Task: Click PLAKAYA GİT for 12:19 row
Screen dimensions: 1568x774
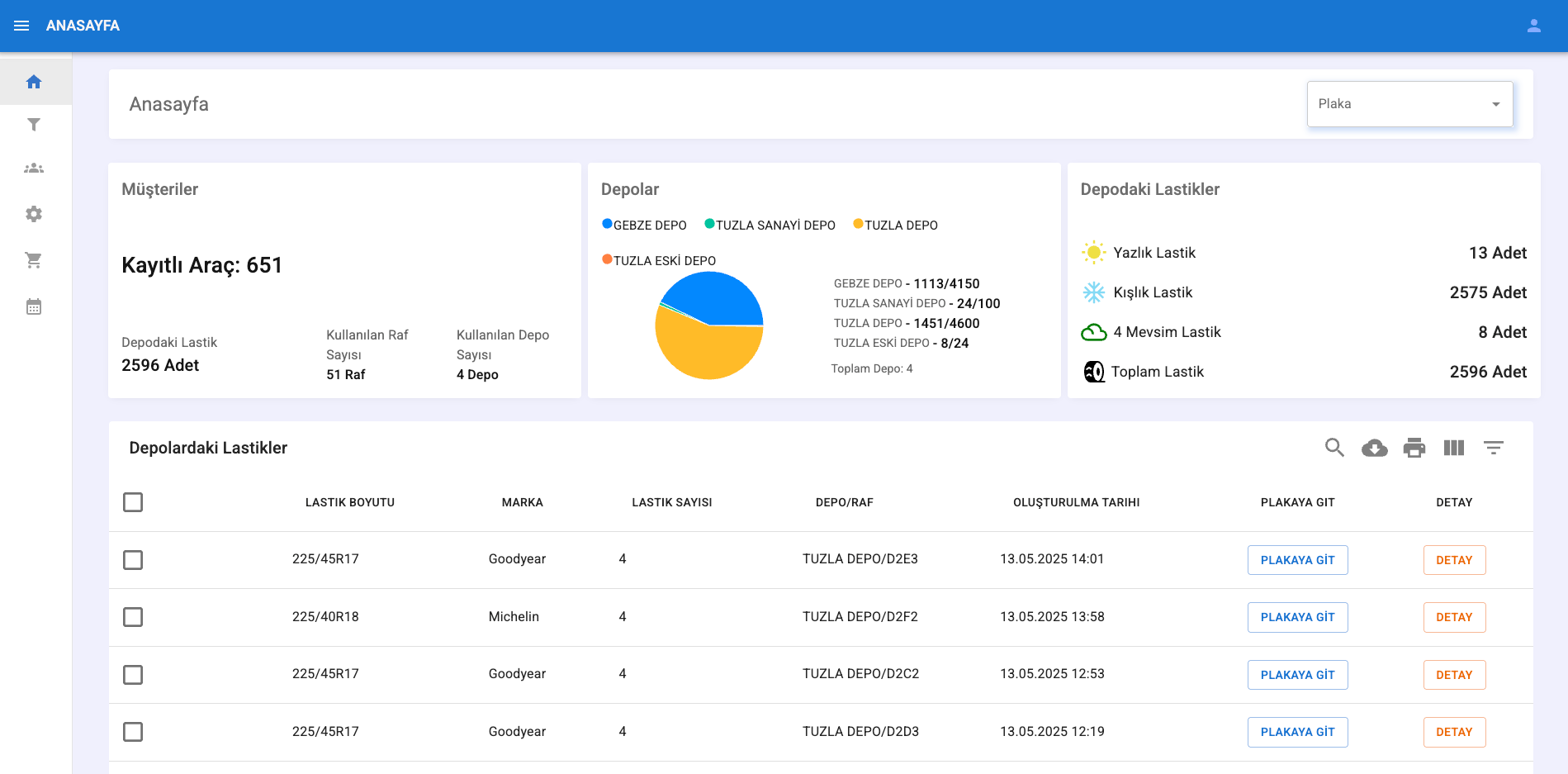Action: point(1298,732)
